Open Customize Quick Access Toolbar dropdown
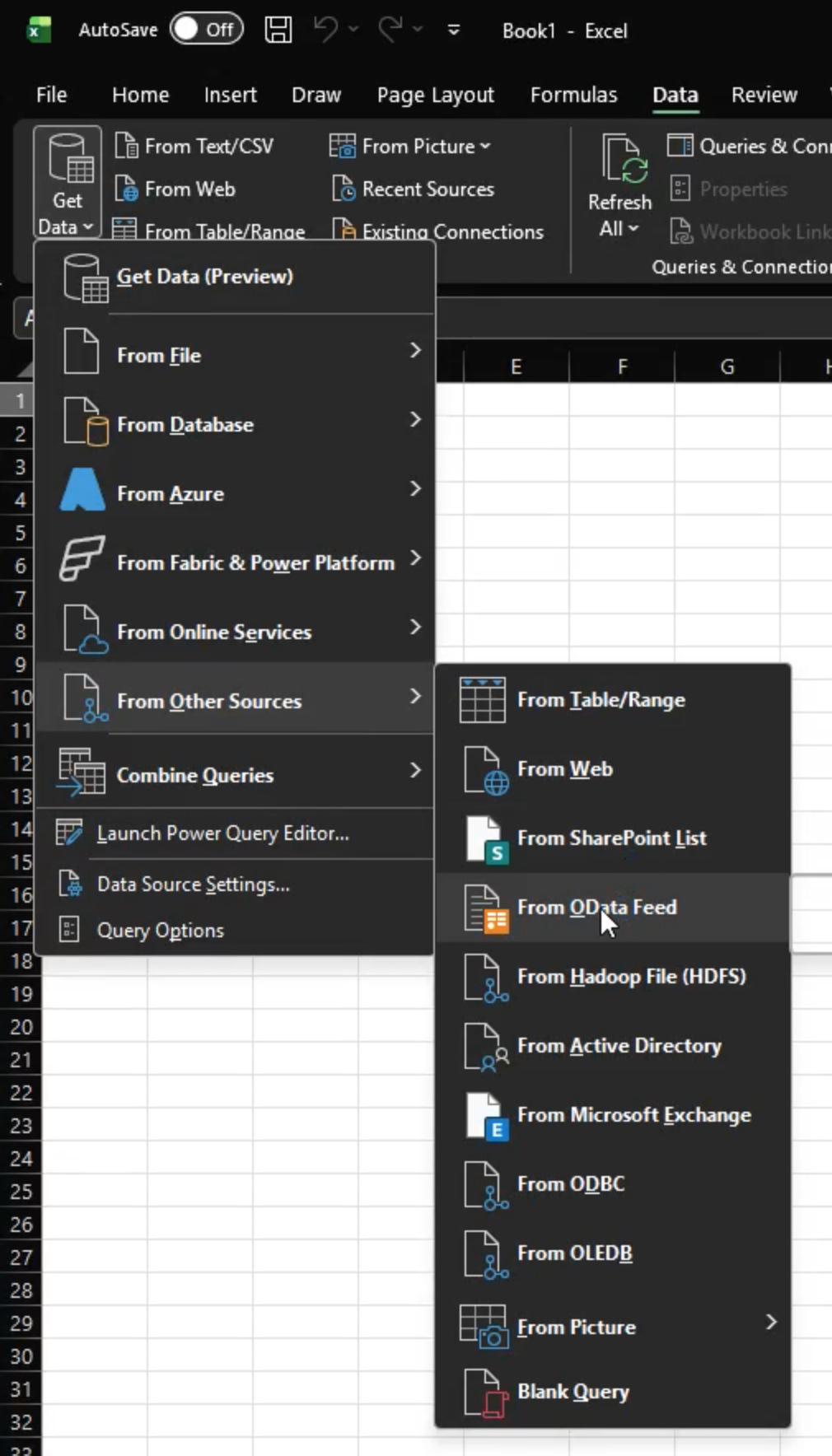This screenshot has width=832, height=1456. 453,30
